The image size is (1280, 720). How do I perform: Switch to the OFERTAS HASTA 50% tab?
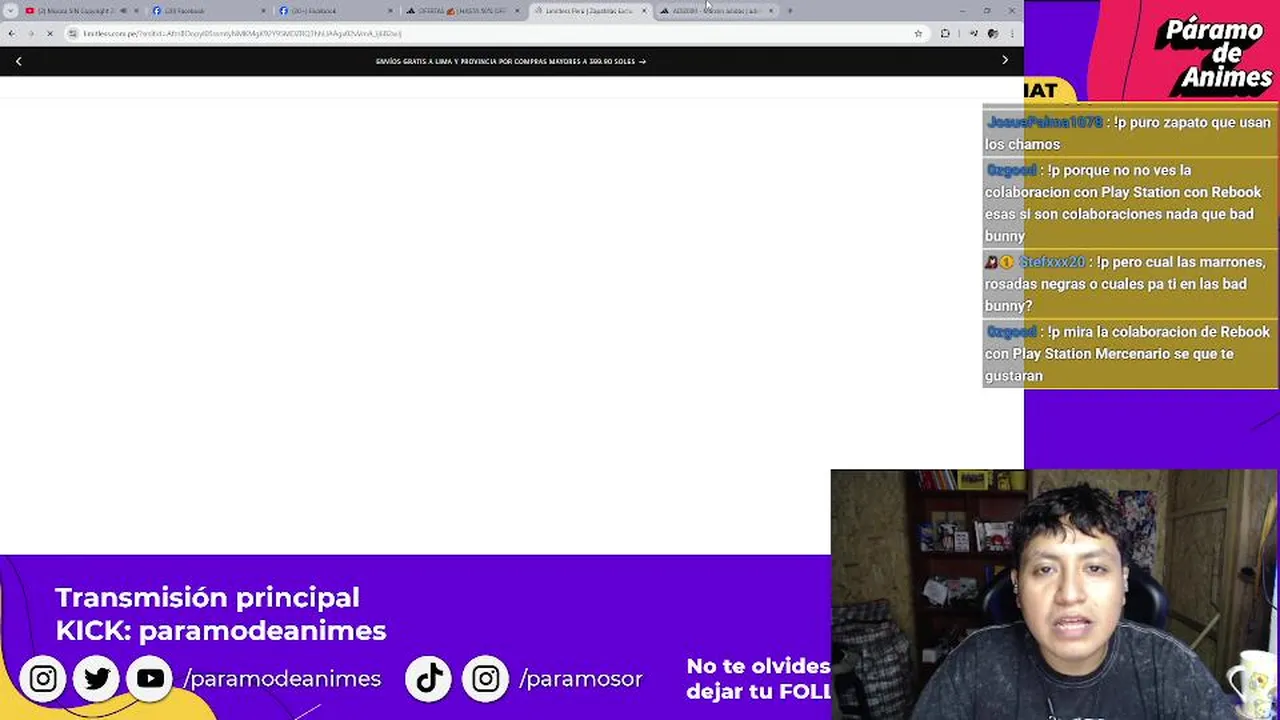click(x=462, y=11)
